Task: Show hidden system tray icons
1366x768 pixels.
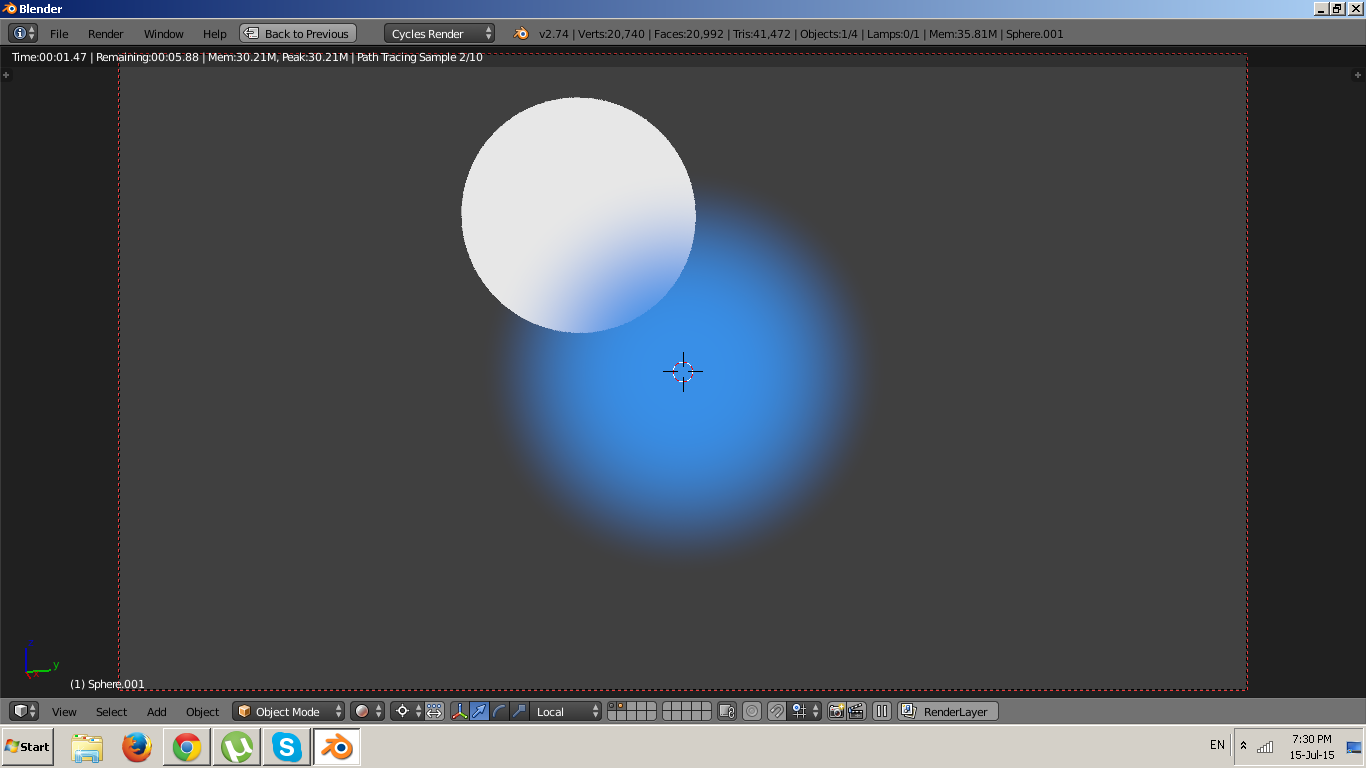Action: click(x=1243, y=746)
